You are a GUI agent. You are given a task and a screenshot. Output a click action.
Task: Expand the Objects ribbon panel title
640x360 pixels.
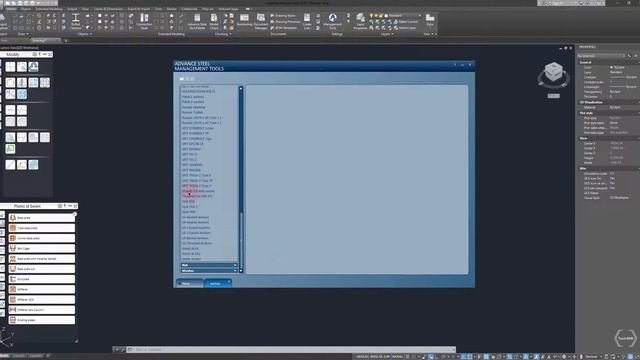[x=84, y=34]
